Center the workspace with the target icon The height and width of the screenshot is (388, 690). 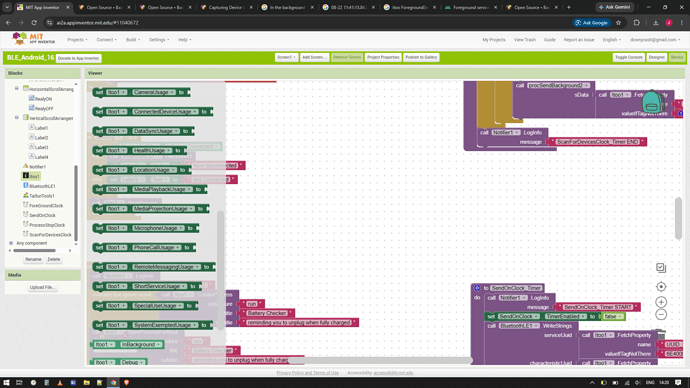[661, 287]
